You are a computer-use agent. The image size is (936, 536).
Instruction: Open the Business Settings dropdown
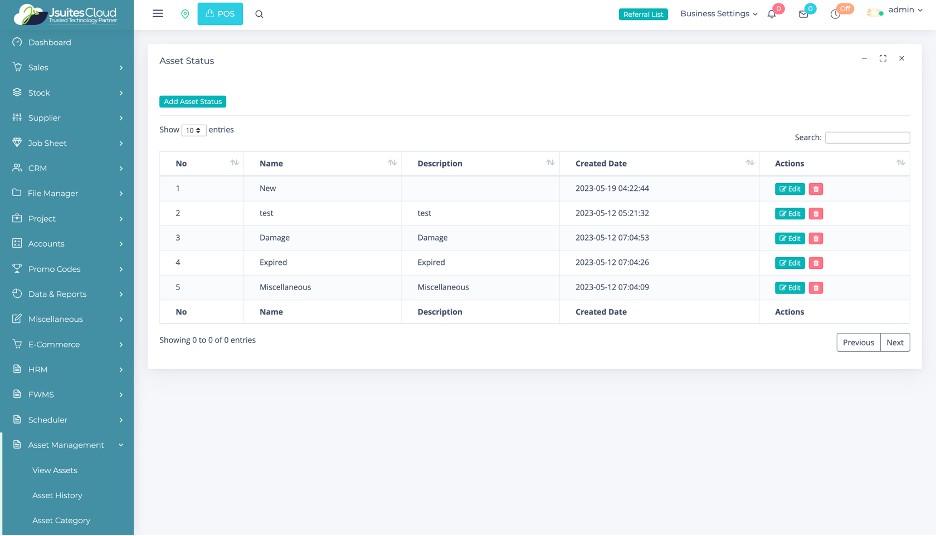pyautogui.click(x=718, y=14)
